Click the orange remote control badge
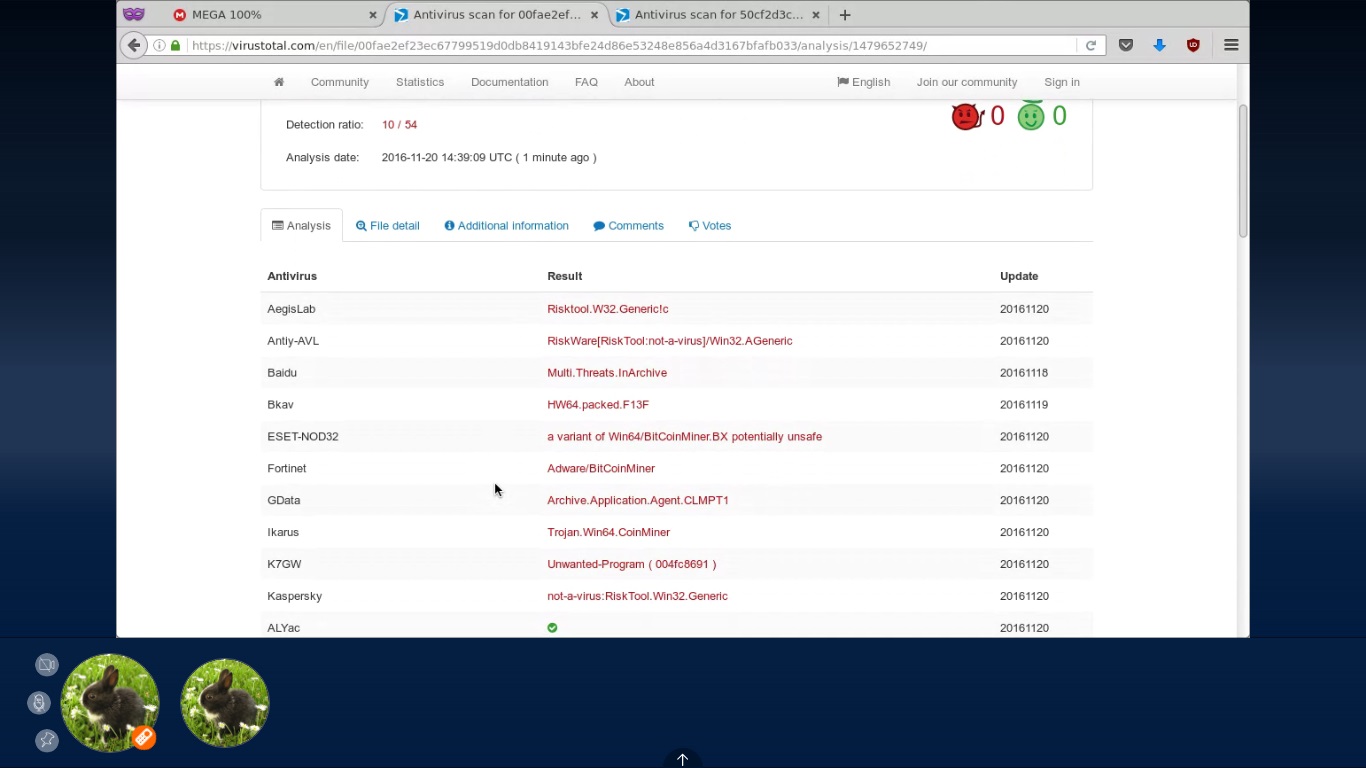Image resolution: width=1366 pixels, height=768 pixels. [144, 738]
